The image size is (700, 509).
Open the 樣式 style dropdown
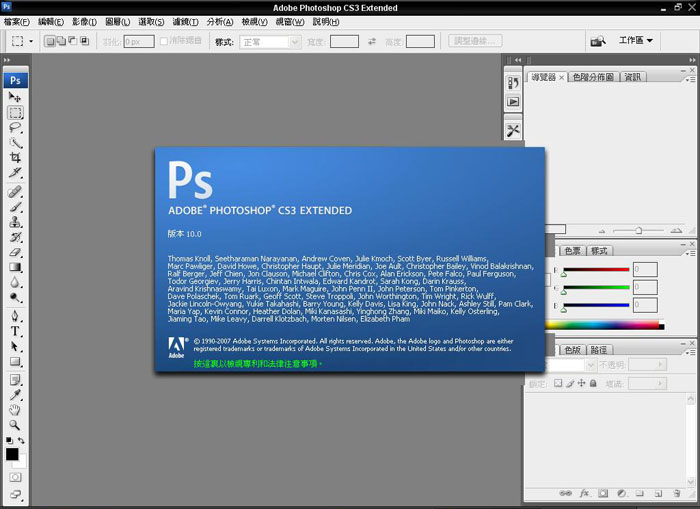point(270,42)
